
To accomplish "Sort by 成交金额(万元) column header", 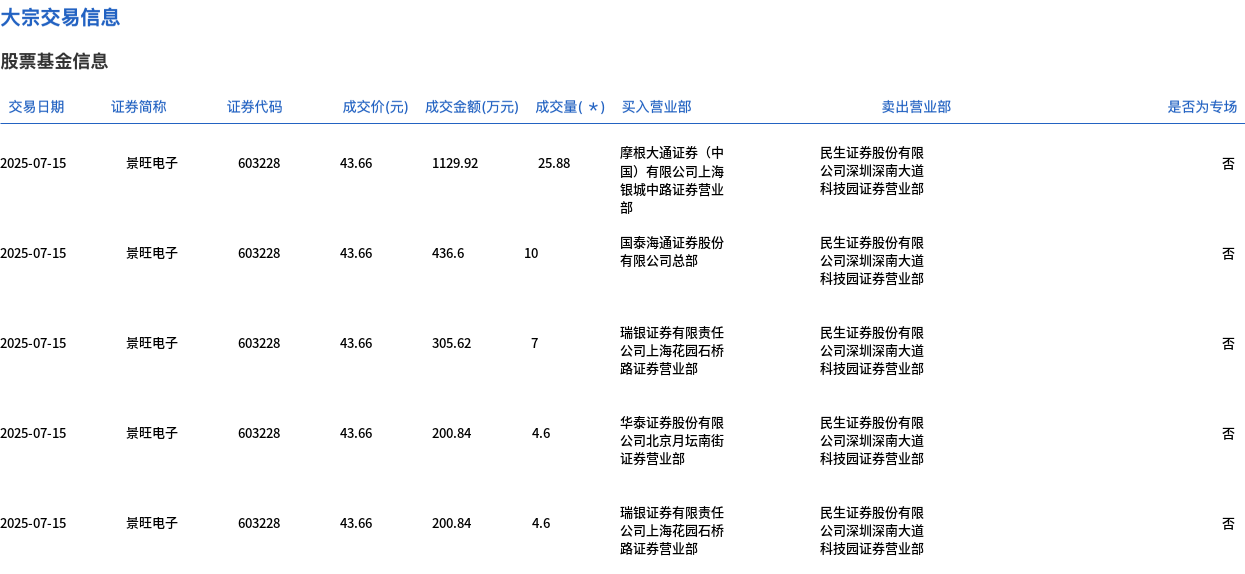I will (x=472, y=107).
